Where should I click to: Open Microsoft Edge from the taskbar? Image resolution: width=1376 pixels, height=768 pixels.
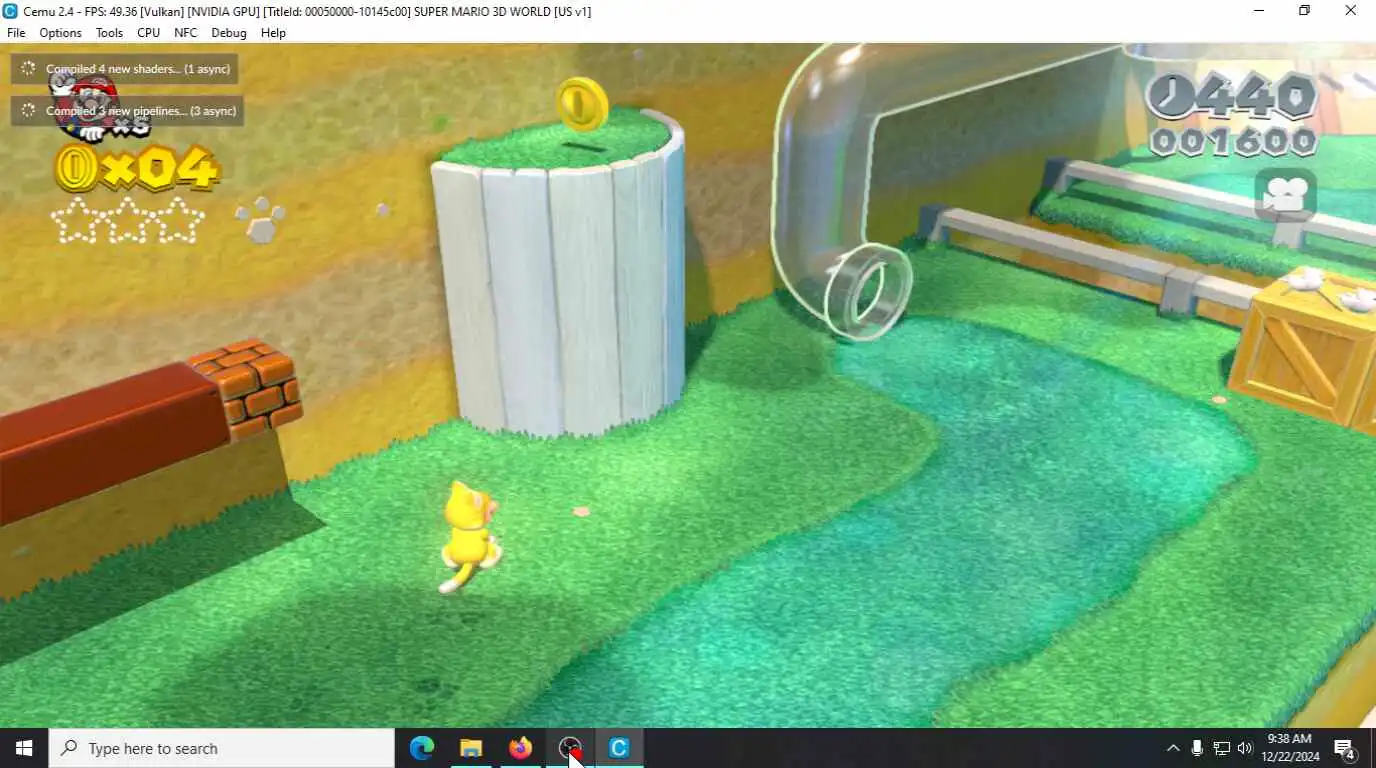422,748
